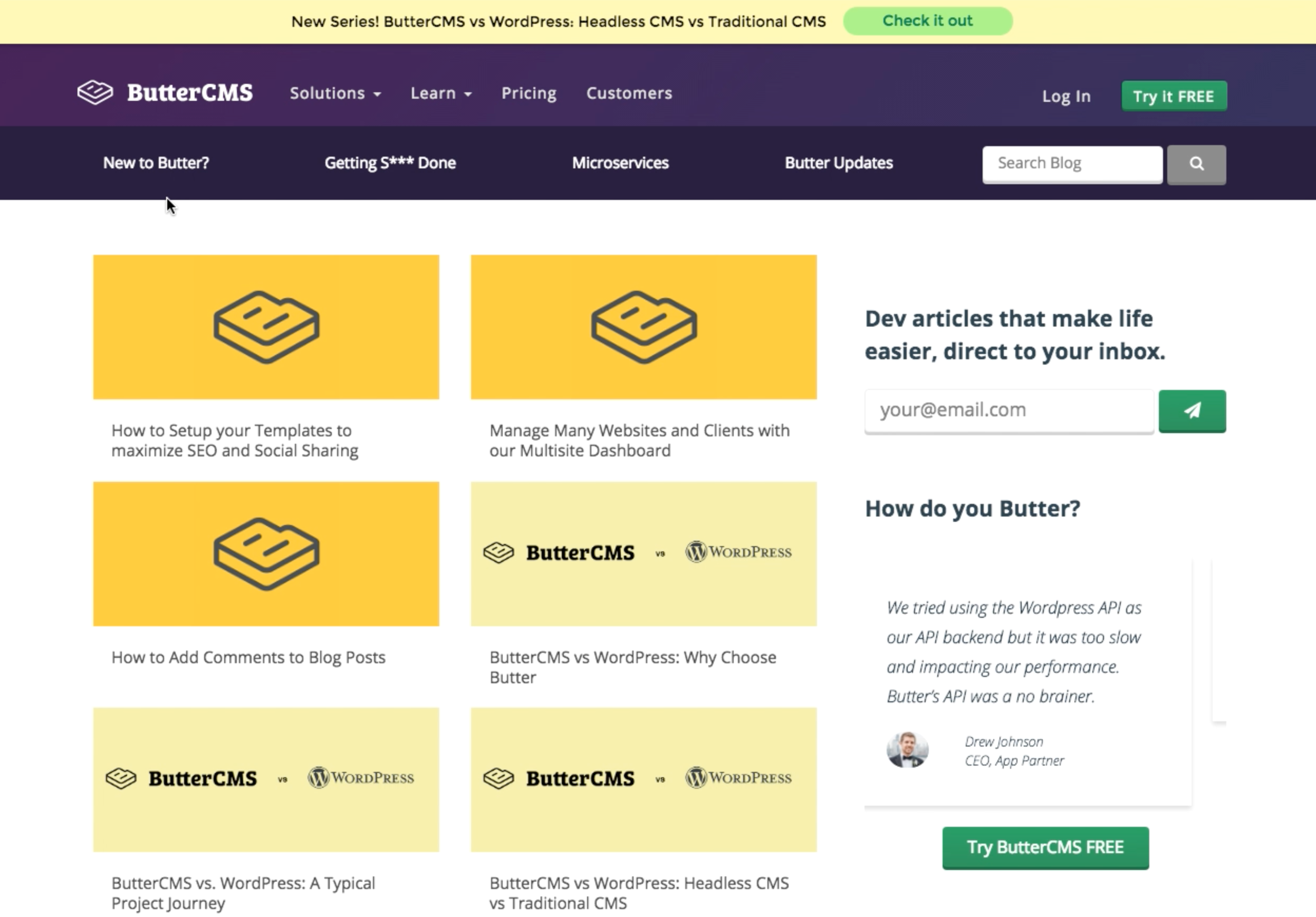Click the Log In link
The image size is (1316, 917).
(x=1066, y=97)
